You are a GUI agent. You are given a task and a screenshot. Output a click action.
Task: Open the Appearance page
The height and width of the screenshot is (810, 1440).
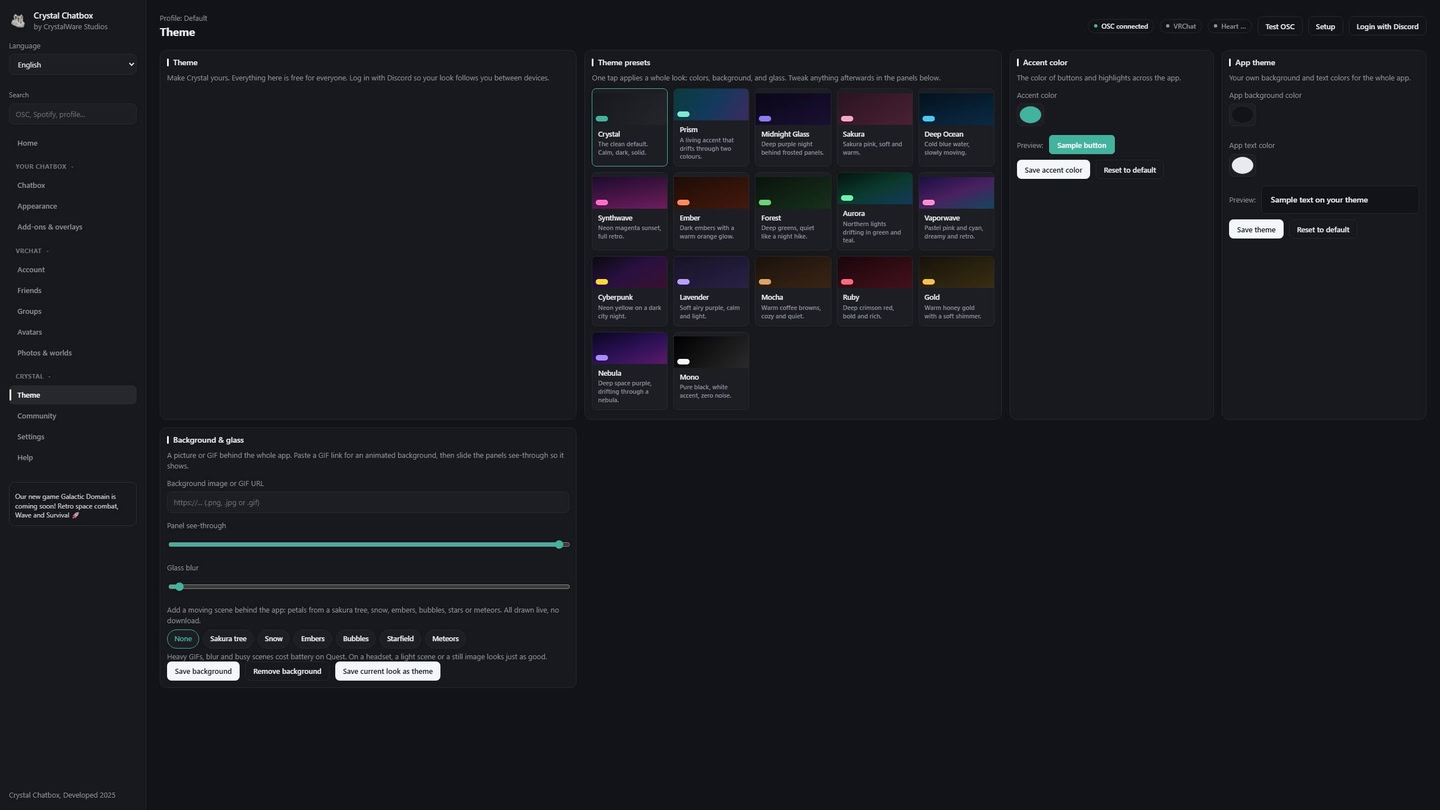73,206
